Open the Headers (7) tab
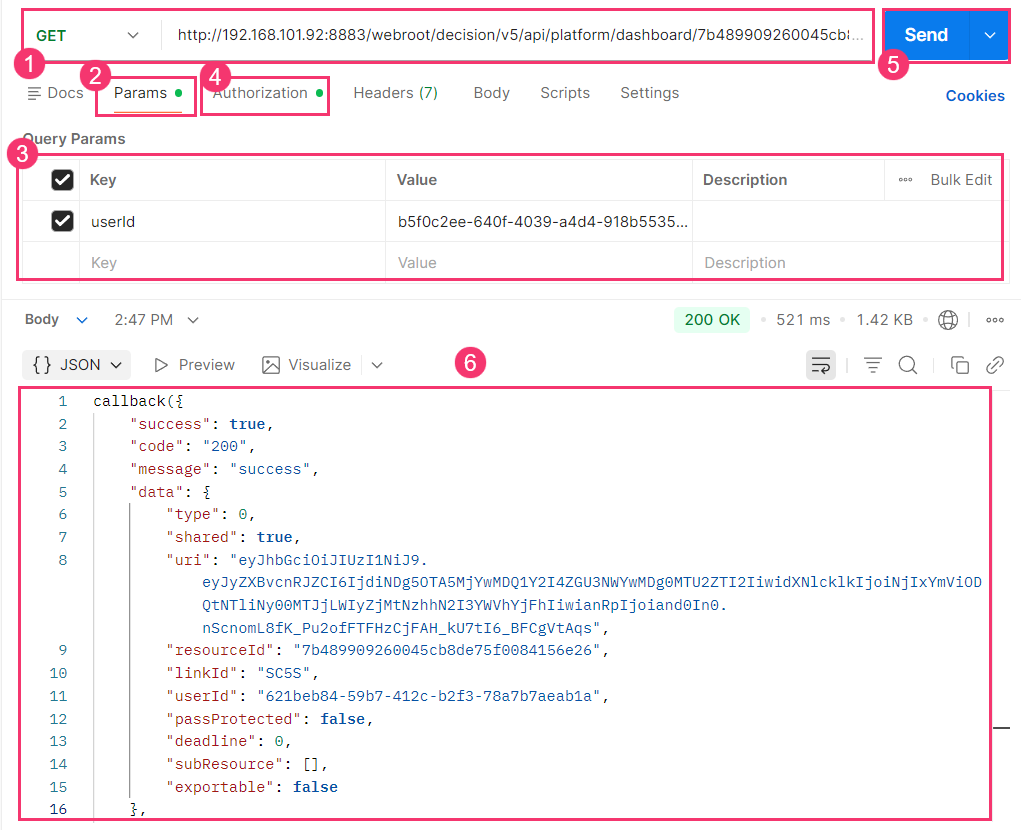Image resolution: width=1021 pixels, height=830 pixels. (395, 93)
